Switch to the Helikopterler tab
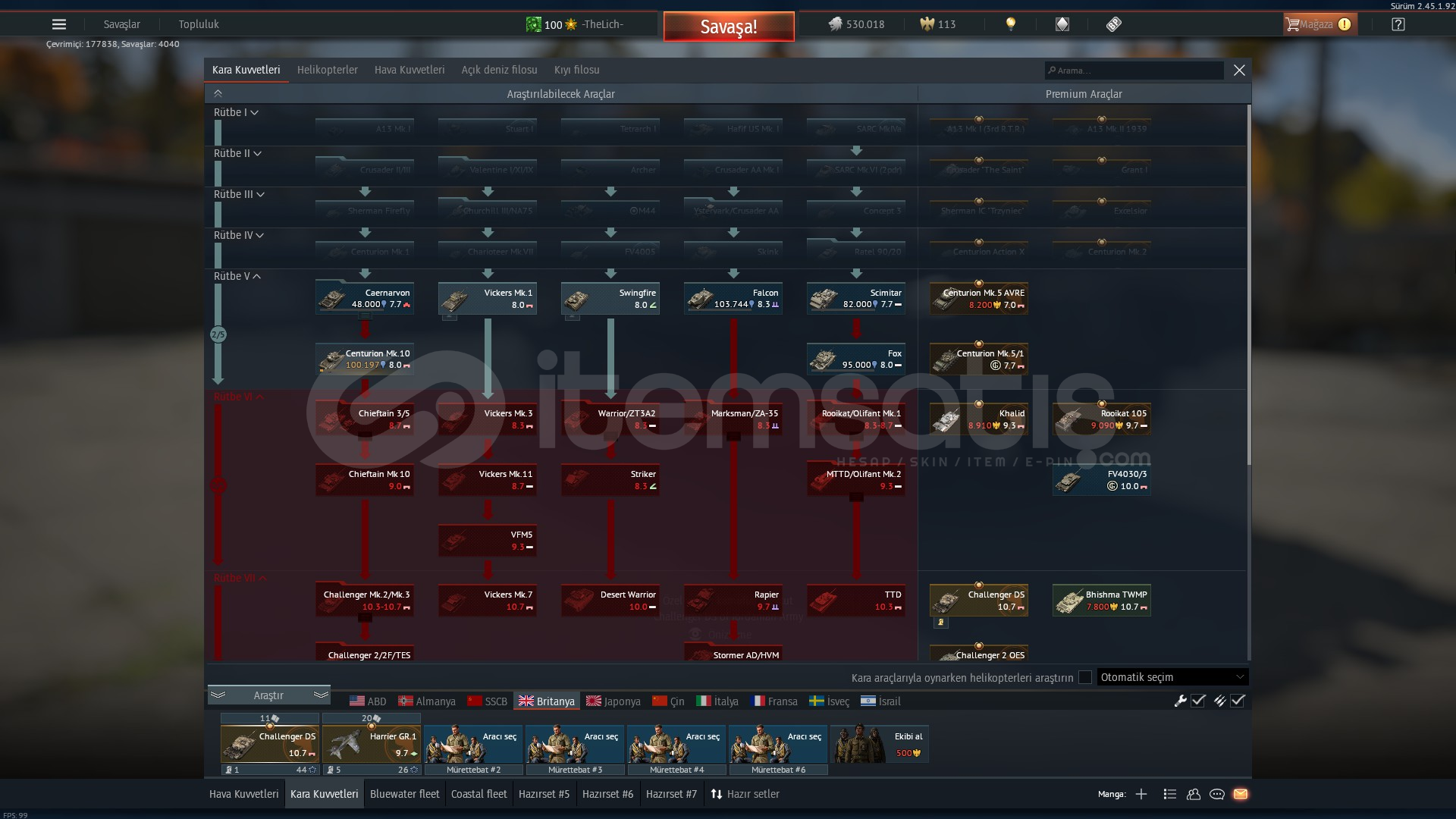This screenshot has width=1456, height=819. (328, 70)
